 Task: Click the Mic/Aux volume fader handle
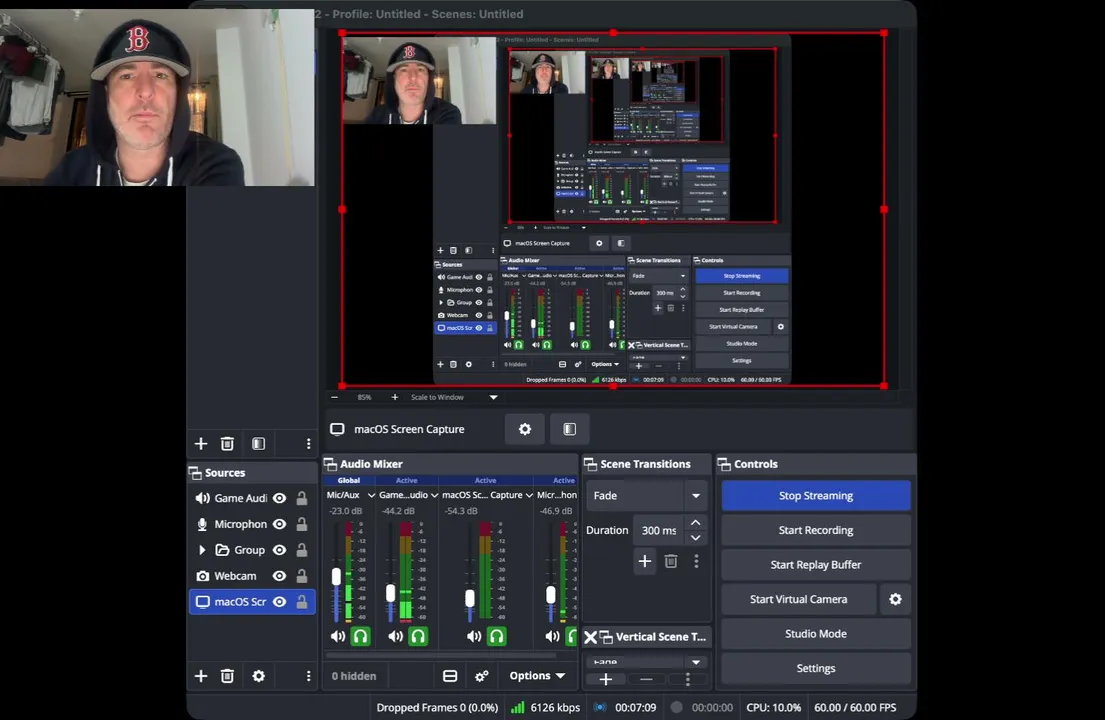pos(336,576)
